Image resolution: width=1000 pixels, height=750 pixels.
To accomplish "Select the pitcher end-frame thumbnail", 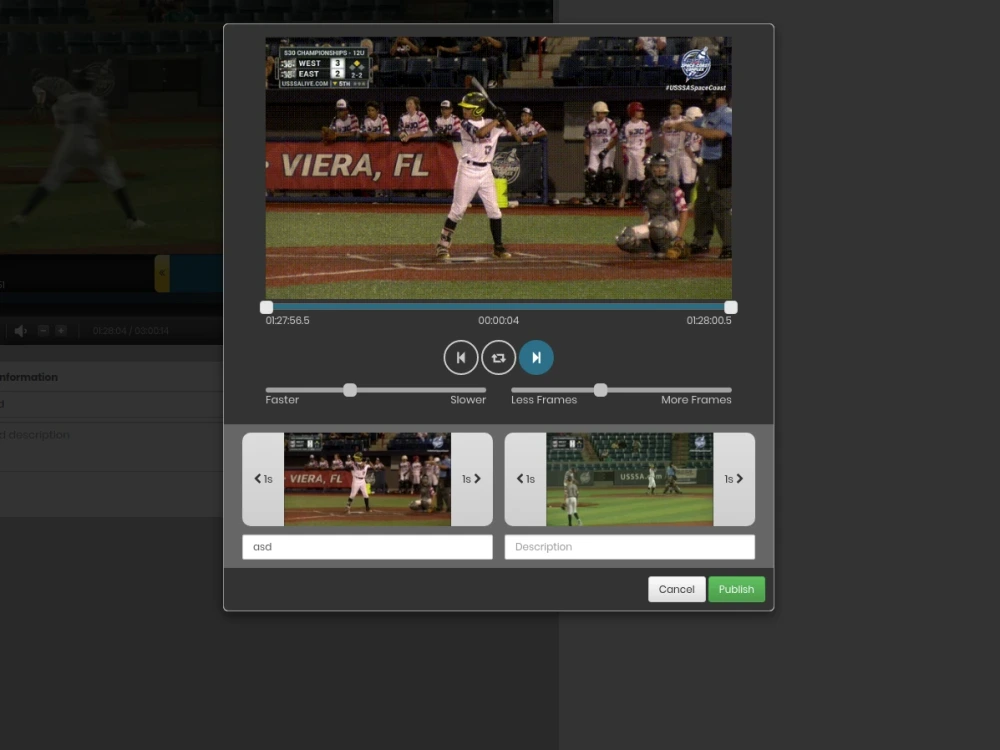I will pos(629,479).
